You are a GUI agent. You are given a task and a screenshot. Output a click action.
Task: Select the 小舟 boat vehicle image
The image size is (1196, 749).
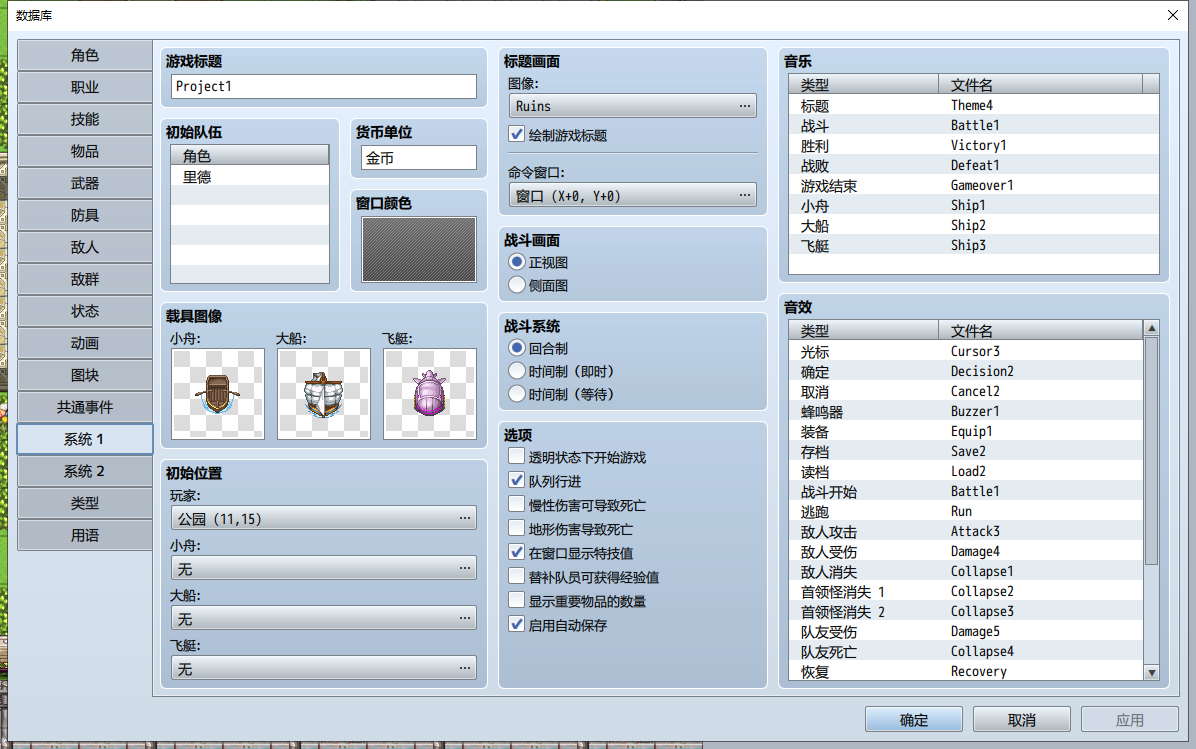click(x=218, y=394)
